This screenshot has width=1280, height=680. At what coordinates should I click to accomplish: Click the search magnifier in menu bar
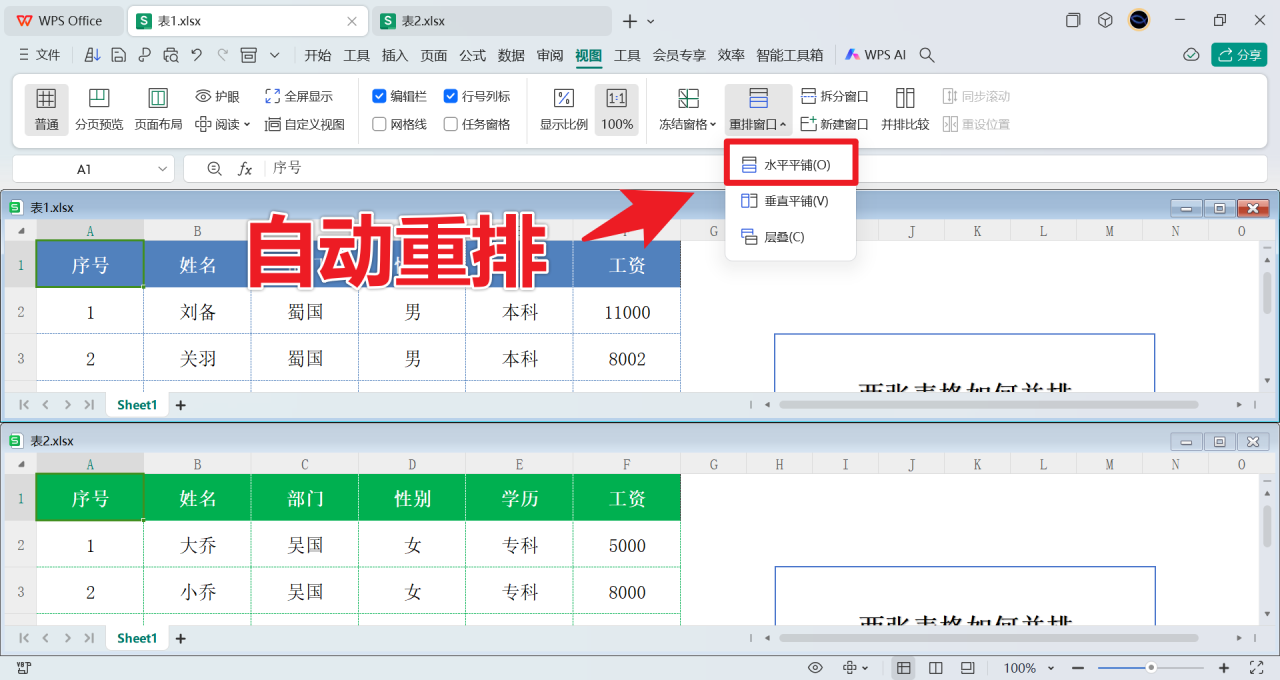click(927, 55)
